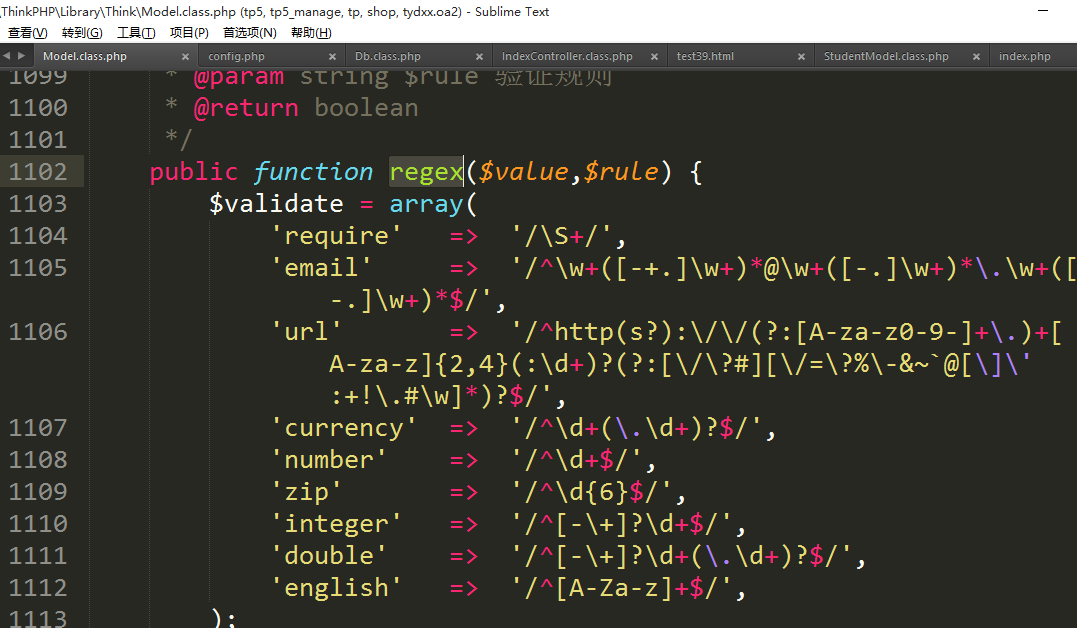
Task: Close the IndexController.class.php tab
Action: tap(655, 57)
